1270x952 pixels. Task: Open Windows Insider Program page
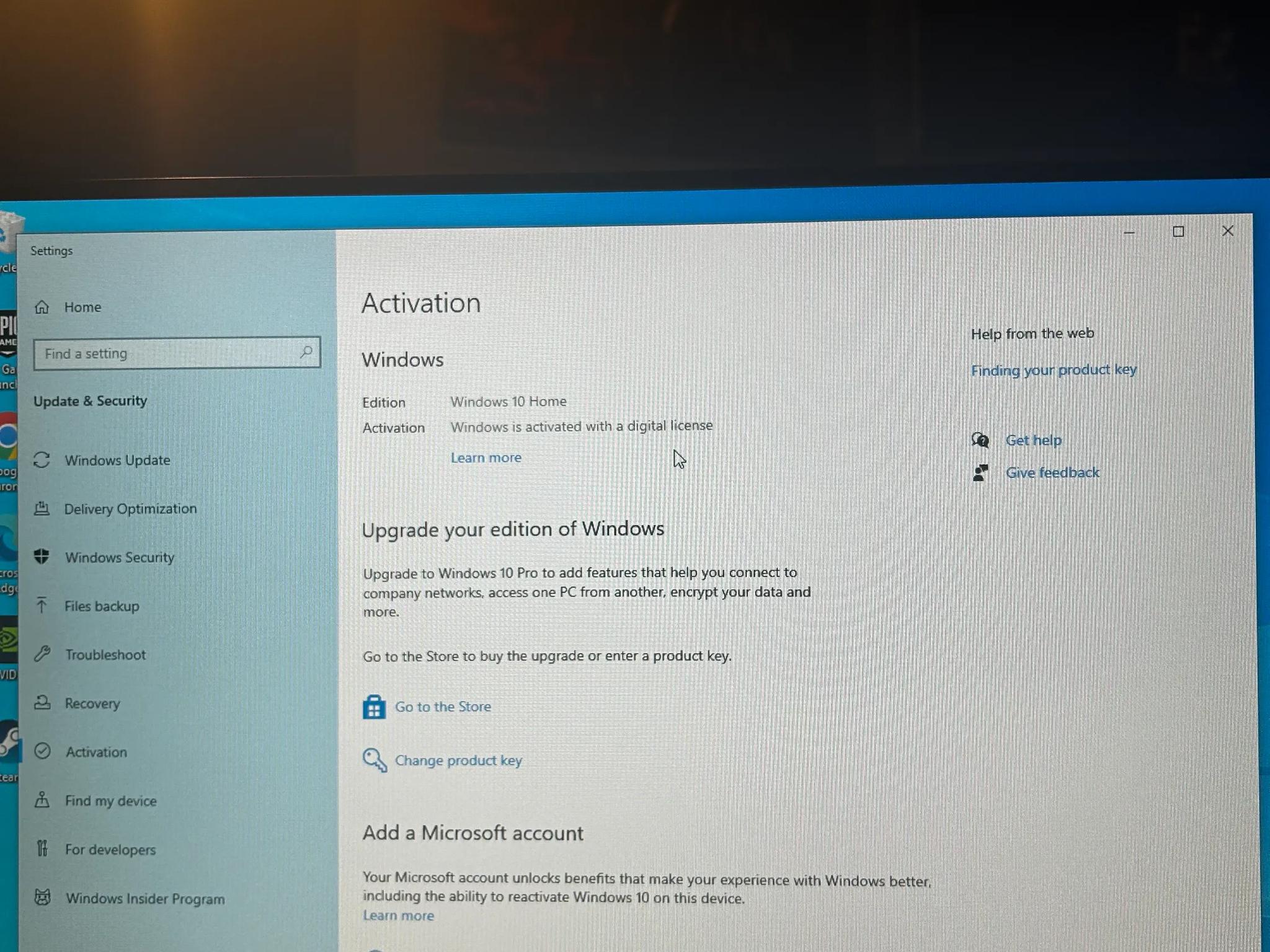click(145, 899)
